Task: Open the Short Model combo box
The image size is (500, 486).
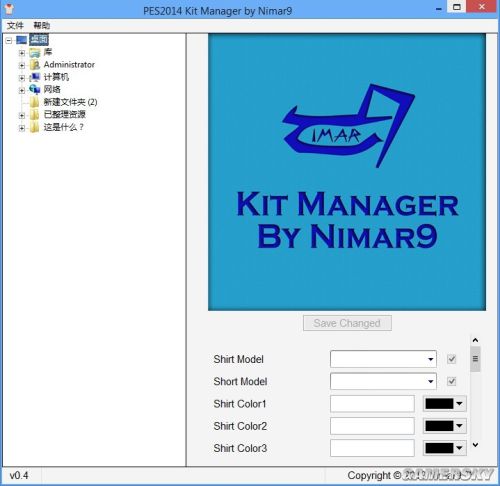Action: (x=383, y=381)
